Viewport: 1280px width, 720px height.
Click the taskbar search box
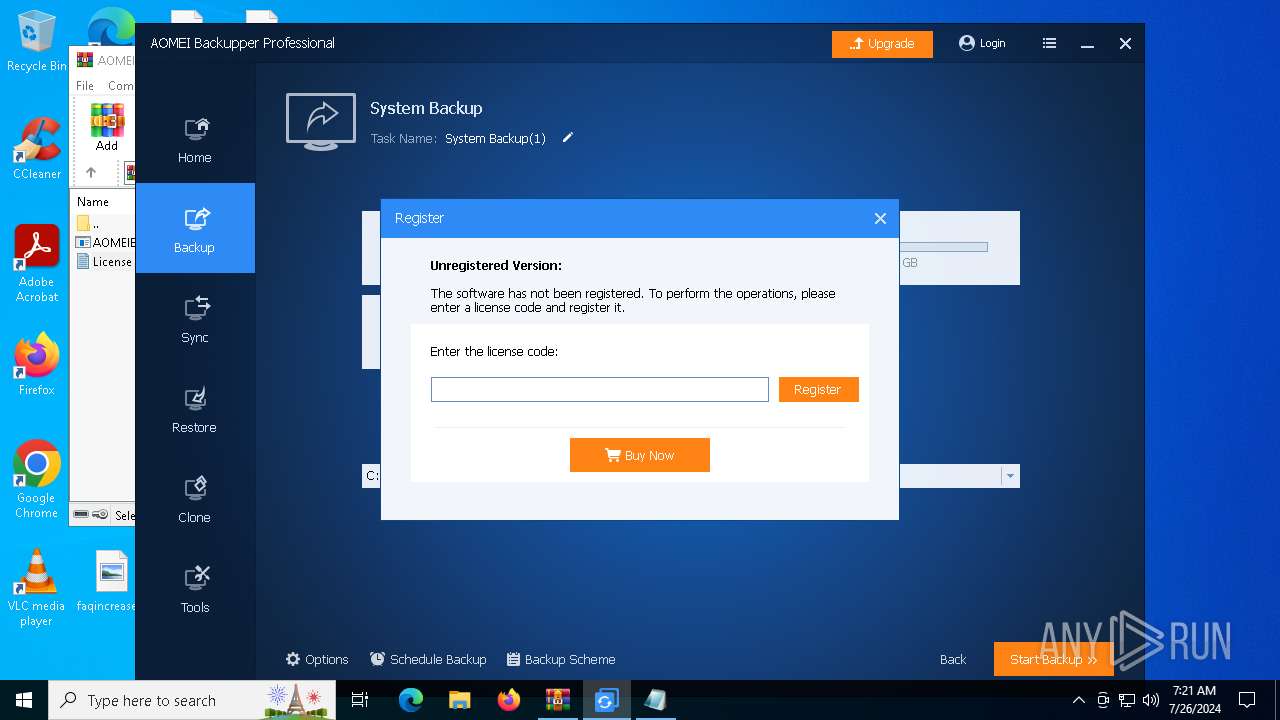click(x=191, y=700)
